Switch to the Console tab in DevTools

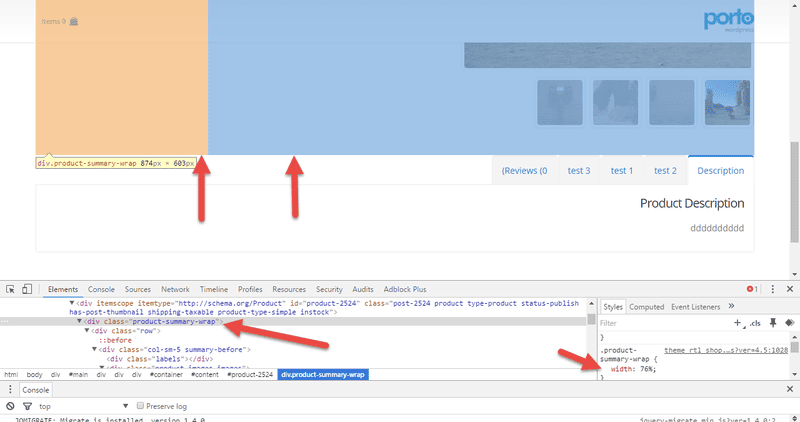pyautogui.click(x=101, y=289)
